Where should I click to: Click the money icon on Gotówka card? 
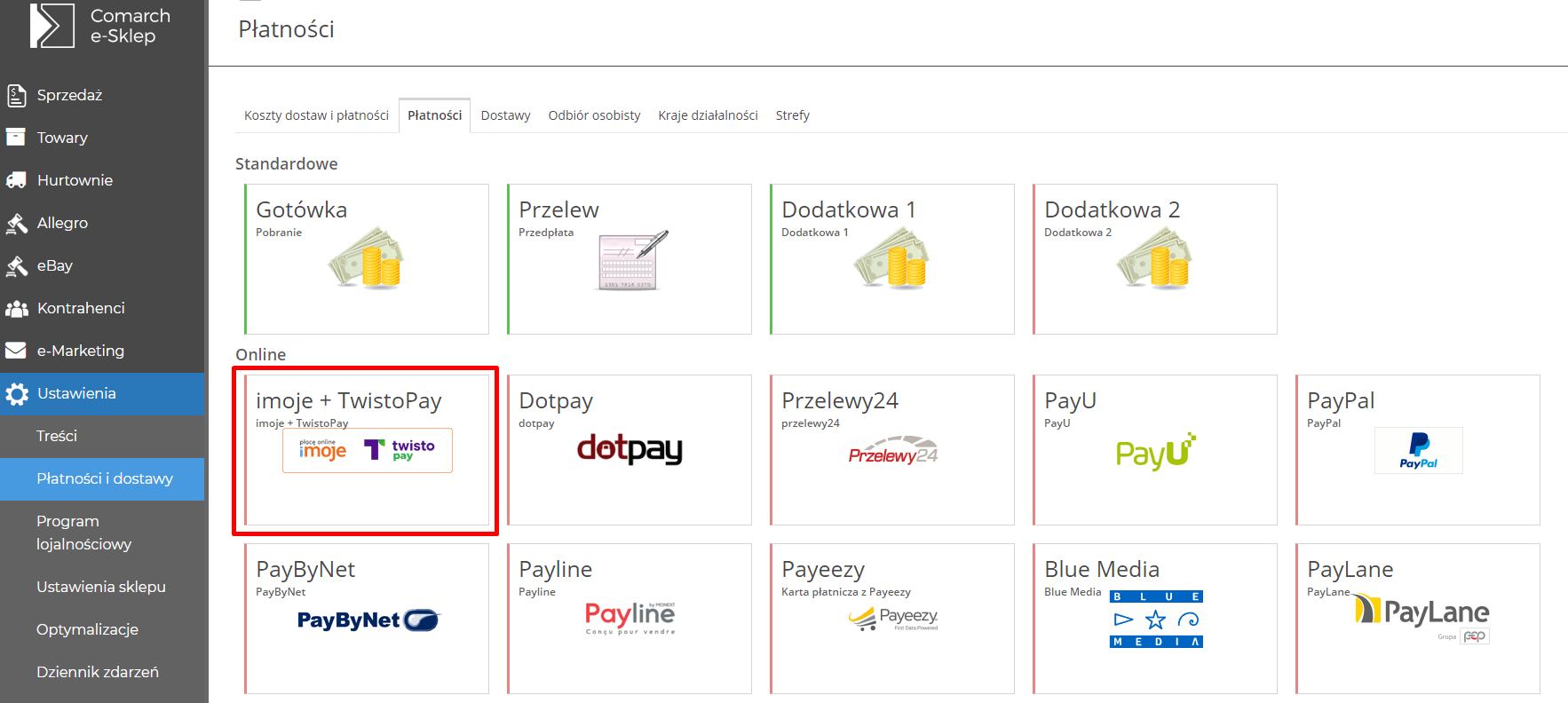point(367,257)
